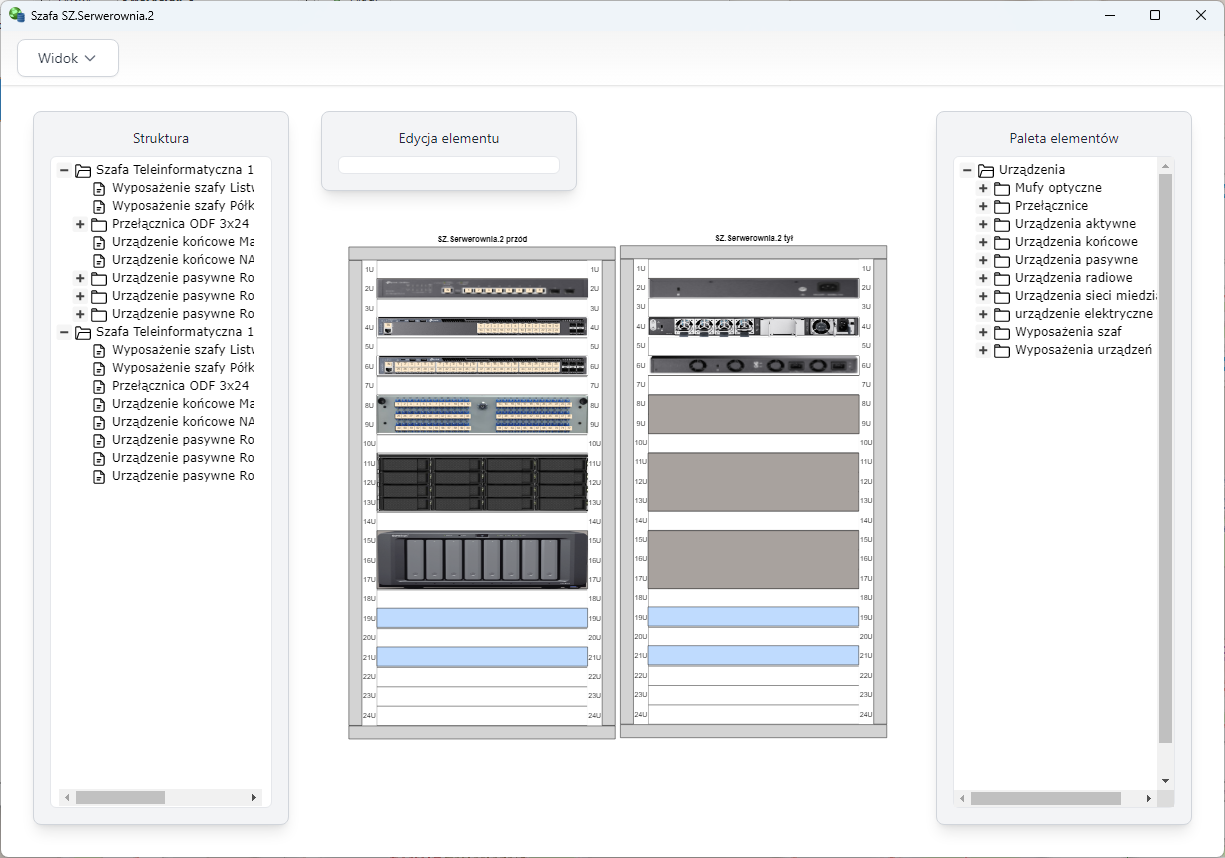This screenshot has height=858, width=1225.
Task: Select the front-view switch at 2U
Action: pyautogui.click(x=482, y=289)
